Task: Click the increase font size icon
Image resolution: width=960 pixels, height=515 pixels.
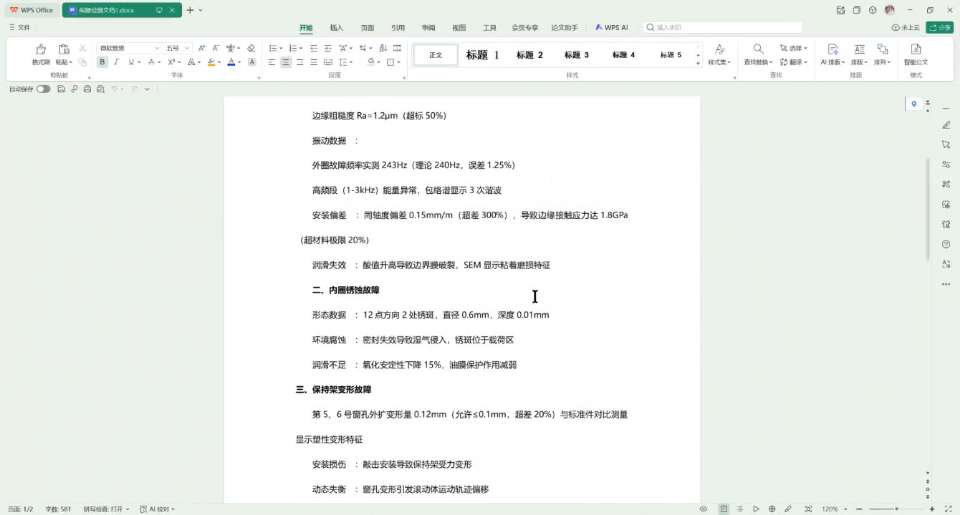Action: 202,48
